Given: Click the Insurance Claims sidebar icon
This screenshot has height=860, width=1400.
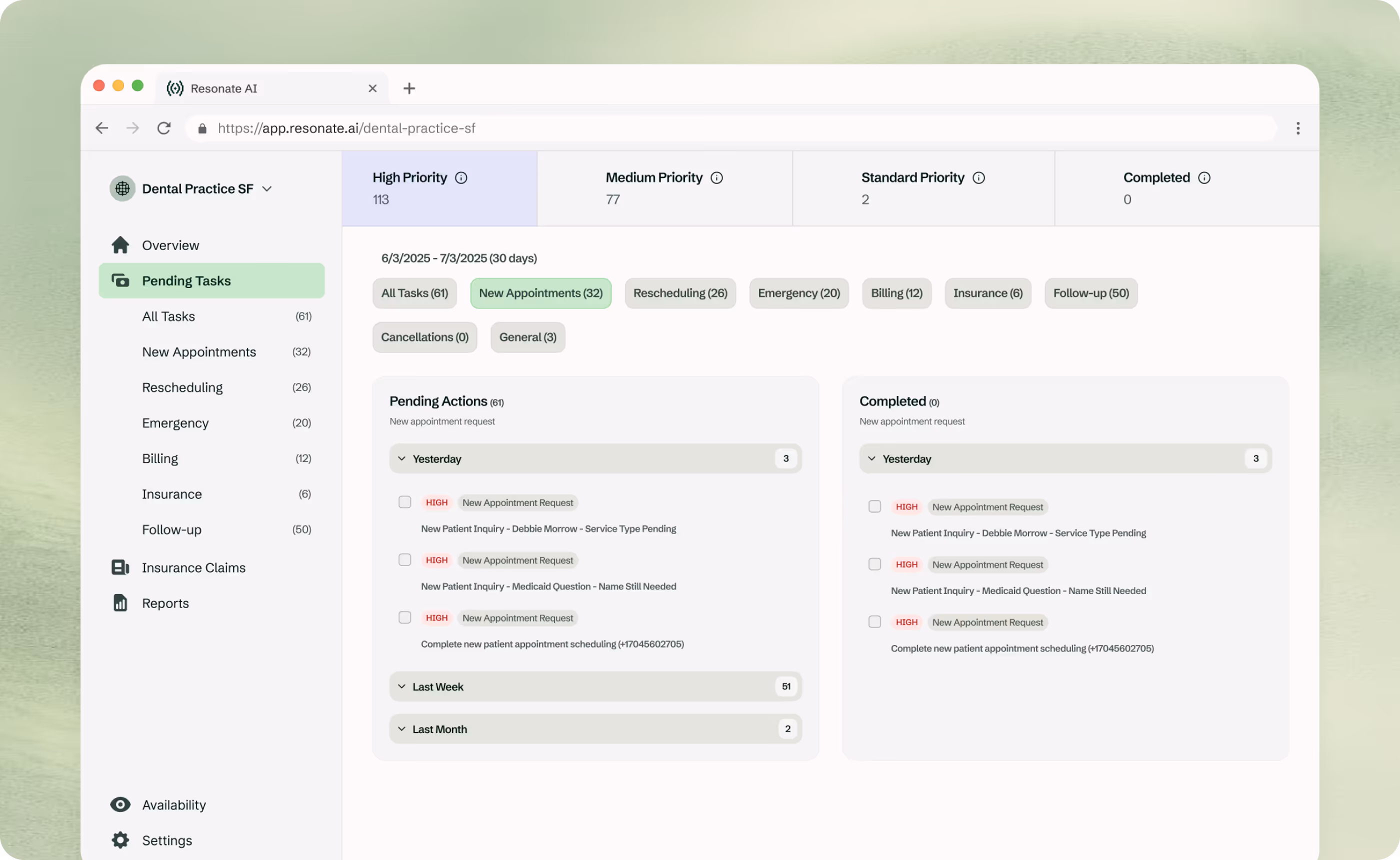Looking at the screenshot, I should 120,567.
